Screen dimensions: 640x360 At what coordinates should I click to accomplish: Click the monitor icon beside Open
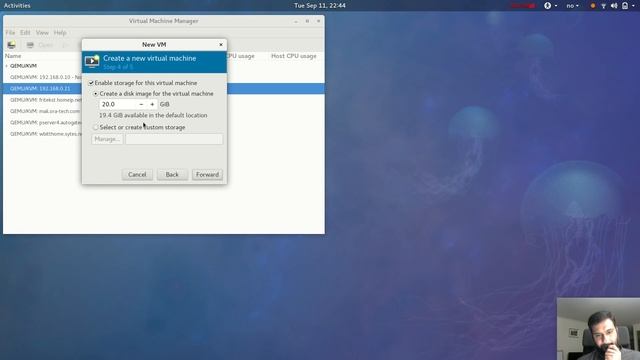30,45
